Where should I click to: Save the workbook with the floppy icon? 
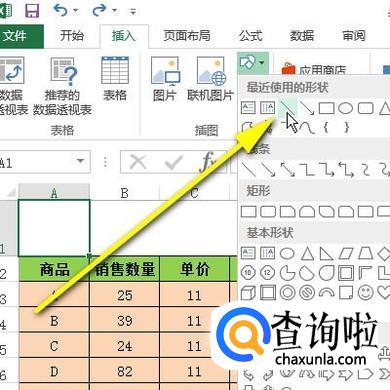coord(32,10)
